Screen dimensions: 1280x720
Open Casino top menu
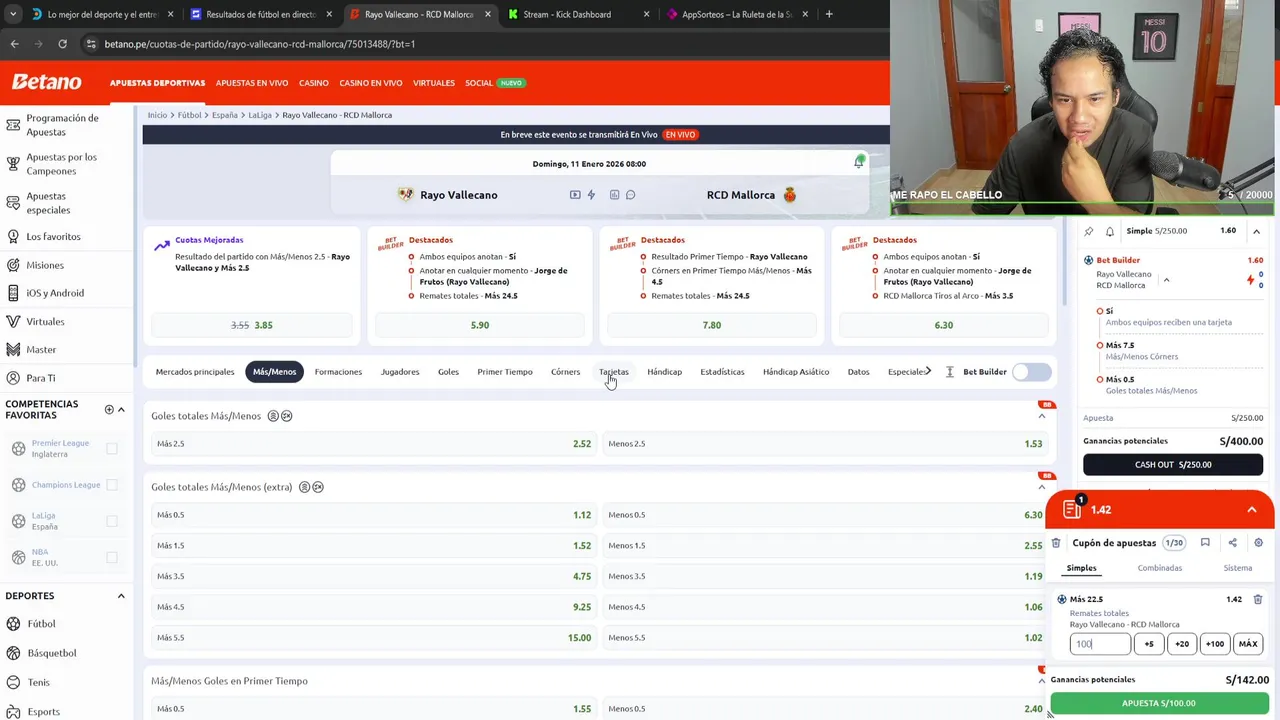click(313, 83)
